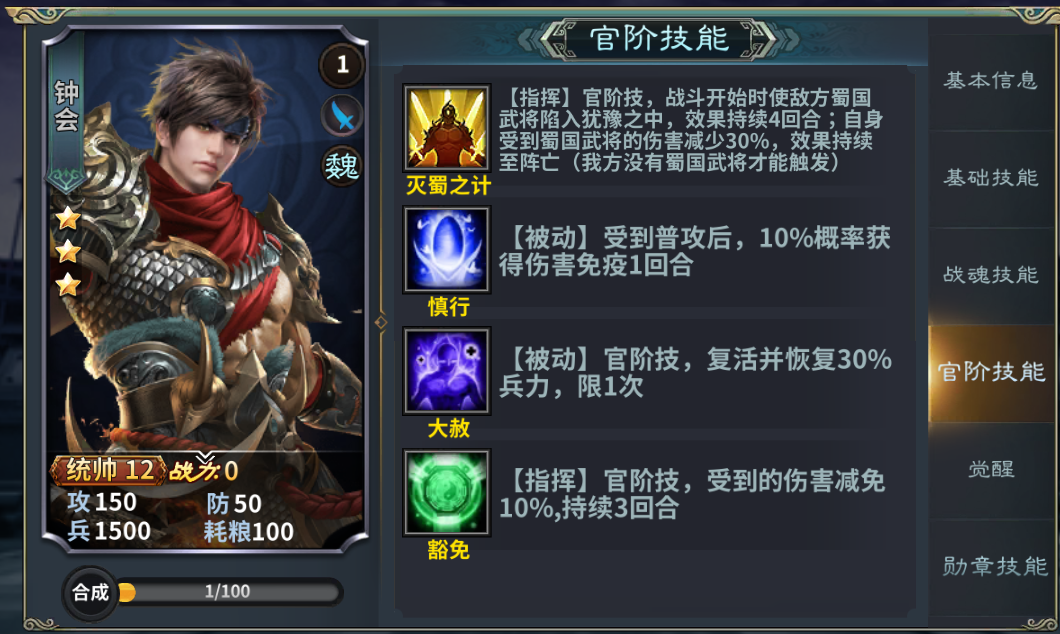Click the diamond divider handle beside the portrait
This screenshot has width=1060, height=634.
pyautogui.click(x=381, y=322)
